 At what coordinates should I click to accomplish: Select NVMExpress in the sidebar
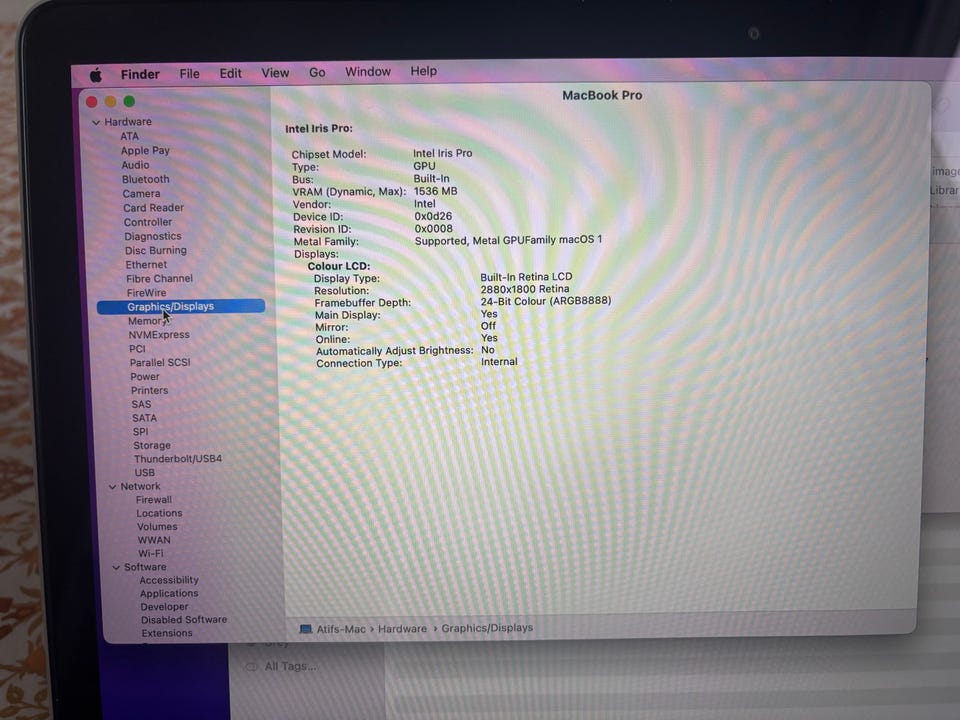(x=159, y=335)
